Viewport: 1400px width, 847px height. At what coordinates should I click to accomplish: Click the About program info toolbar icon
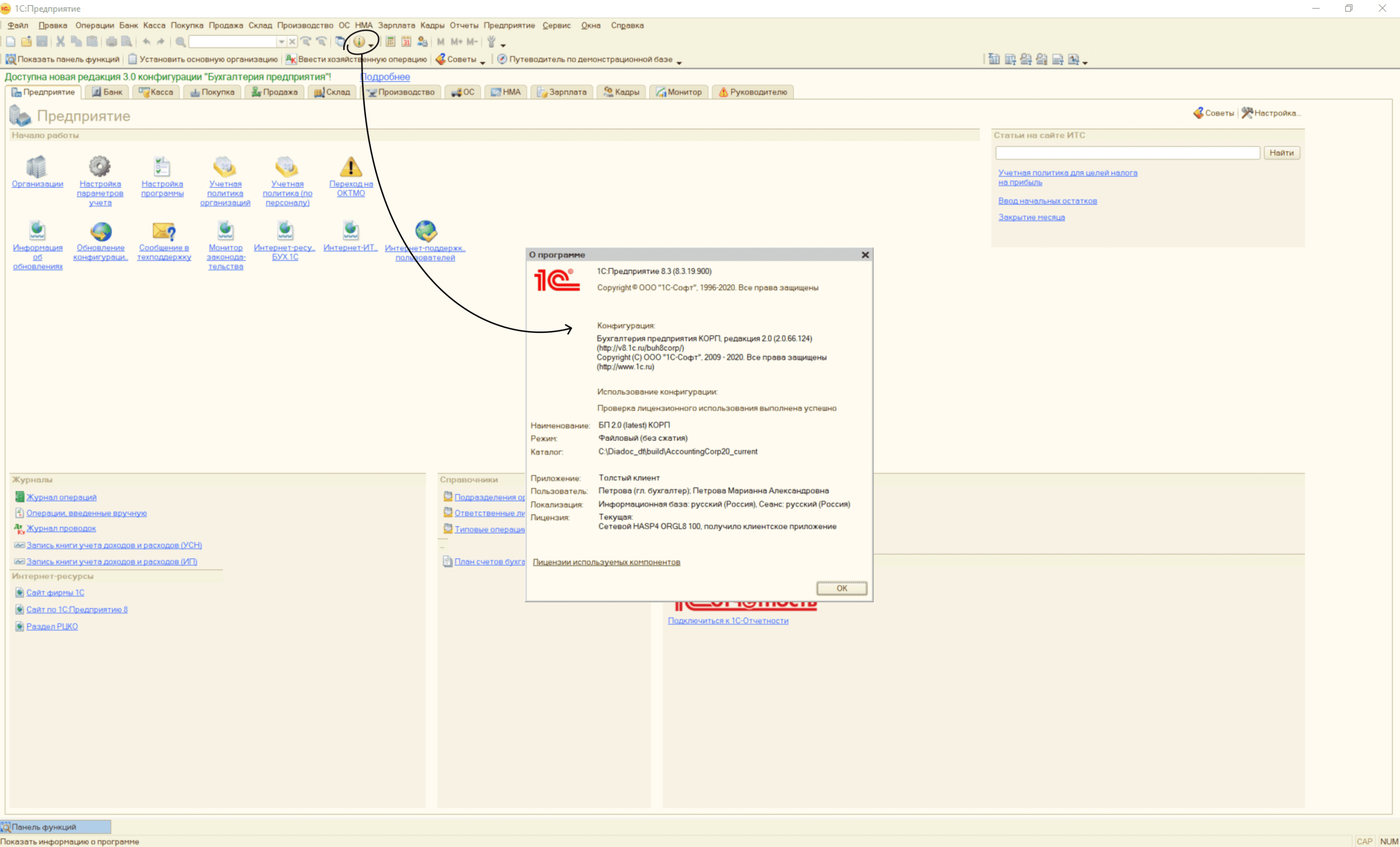pos(359,42)
